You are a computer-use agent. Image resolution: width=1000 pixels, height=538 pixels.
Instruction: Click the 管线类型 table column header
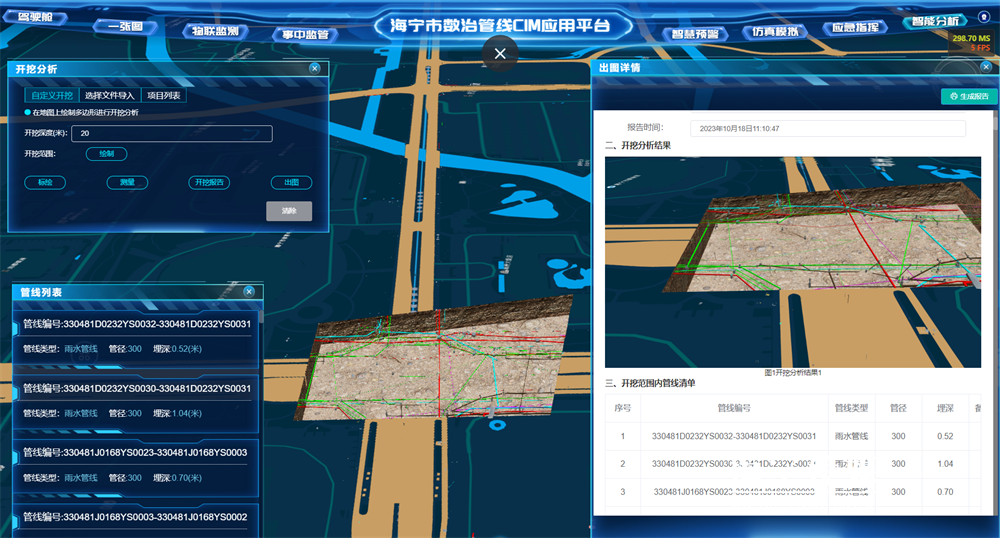point(851,408)
